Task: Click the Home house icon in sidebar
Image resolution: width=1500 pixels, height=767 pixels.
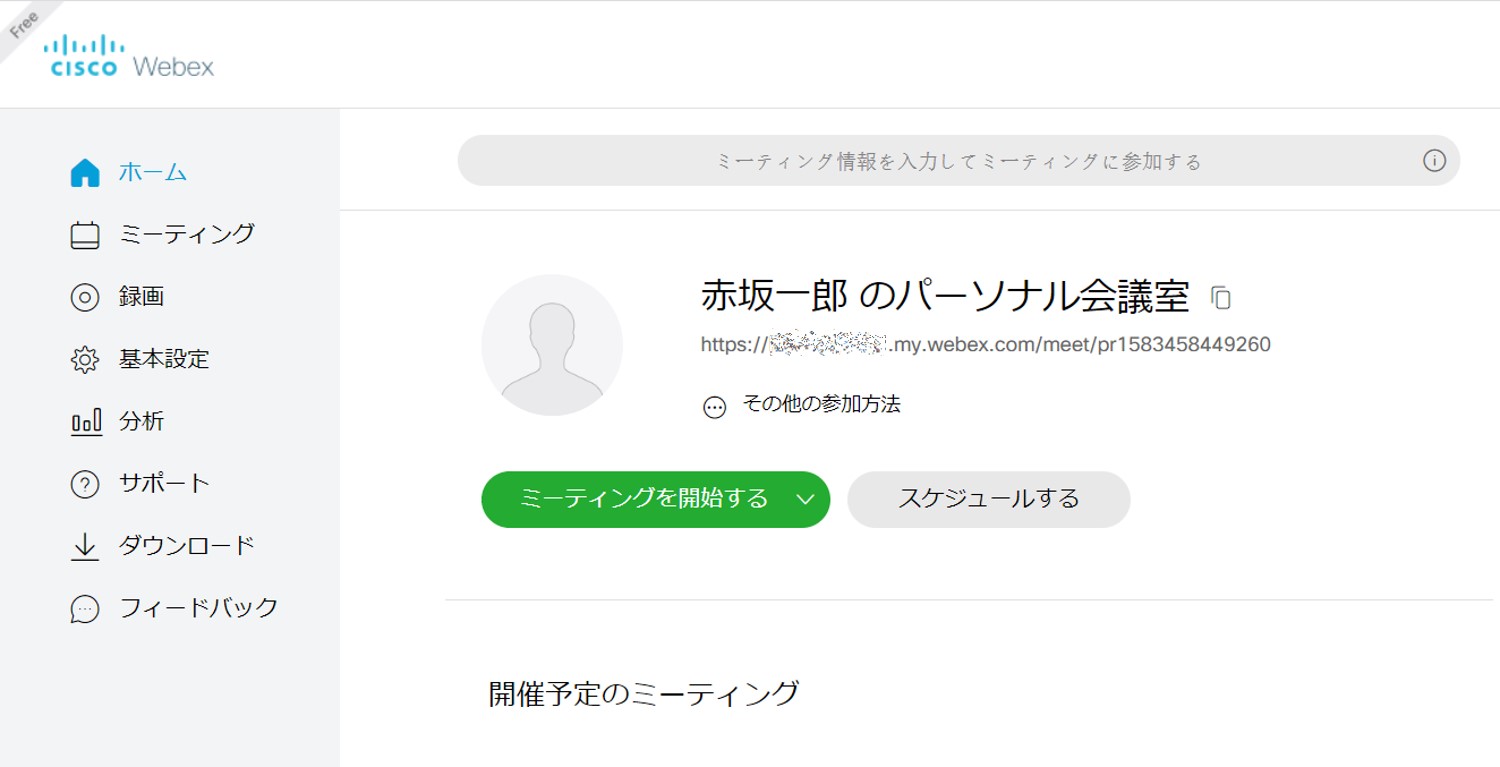Action: click(x=85, y=173)
